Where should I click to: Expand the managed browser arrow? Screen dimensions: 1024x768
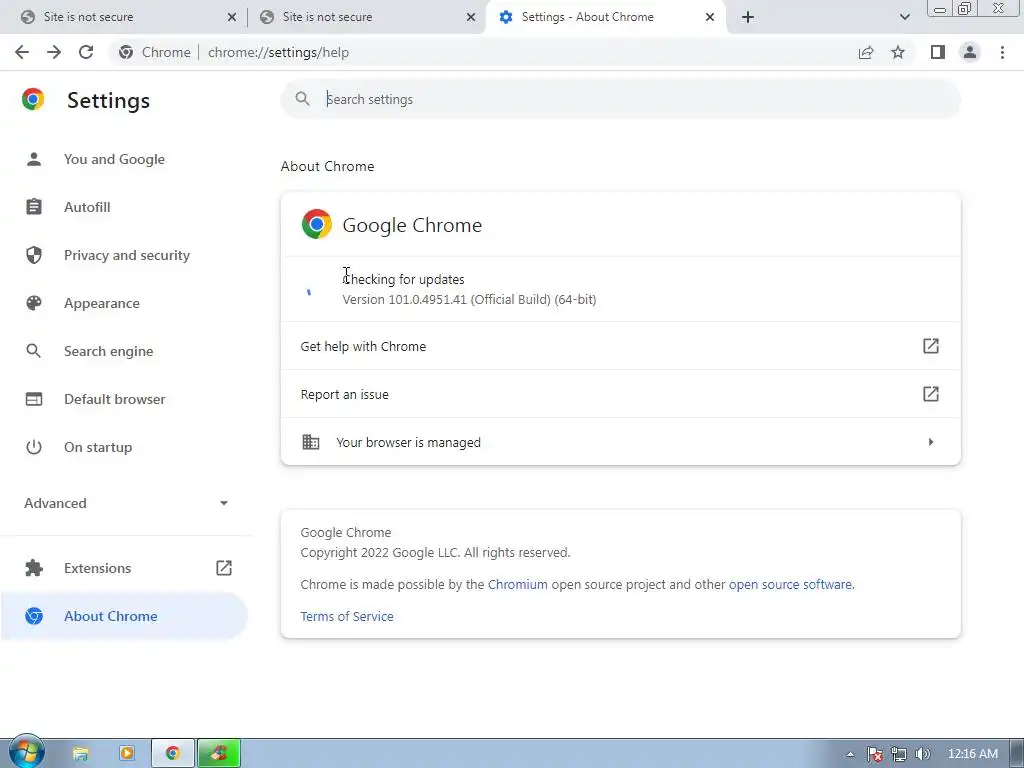tap(931, 442)
